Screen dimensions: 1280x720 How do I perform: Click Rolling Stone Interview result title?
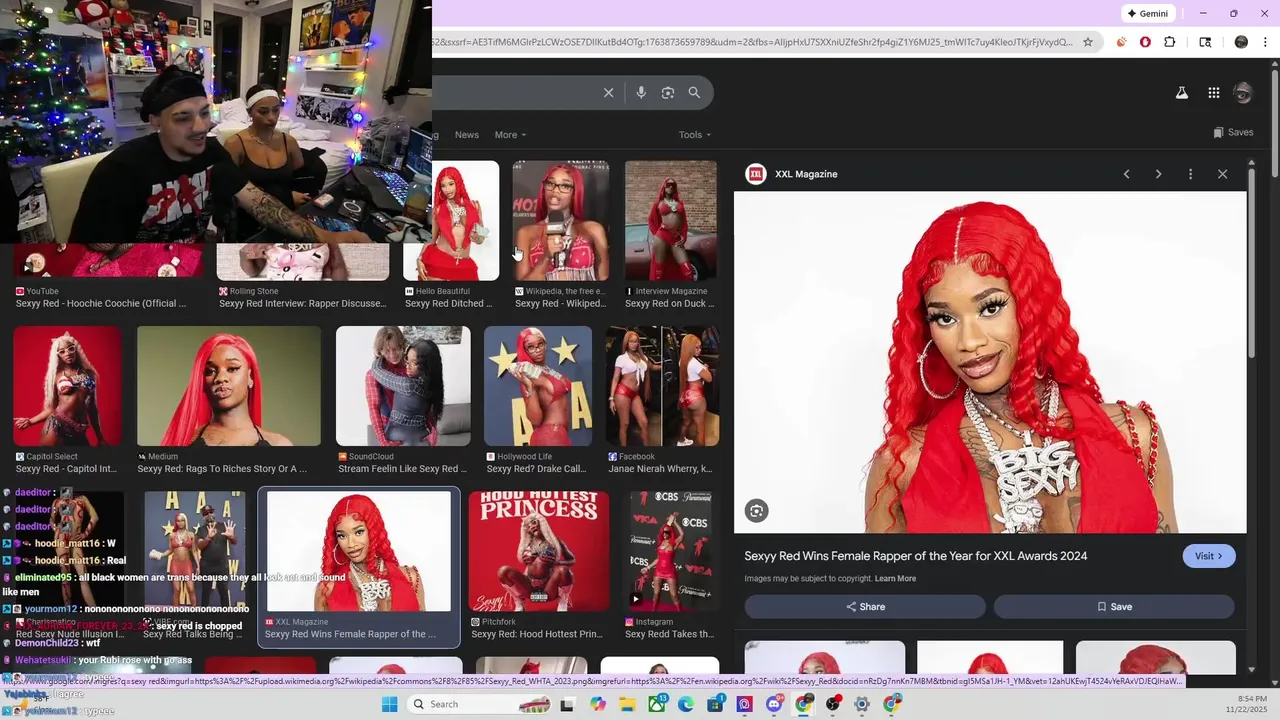click(302, 304)
